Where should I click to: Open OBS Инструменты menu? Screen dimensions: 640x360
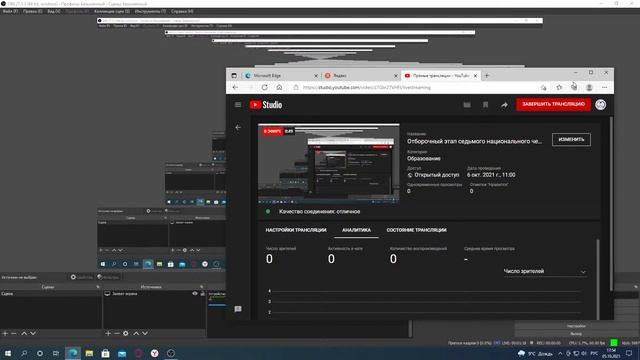click(150, 11)
